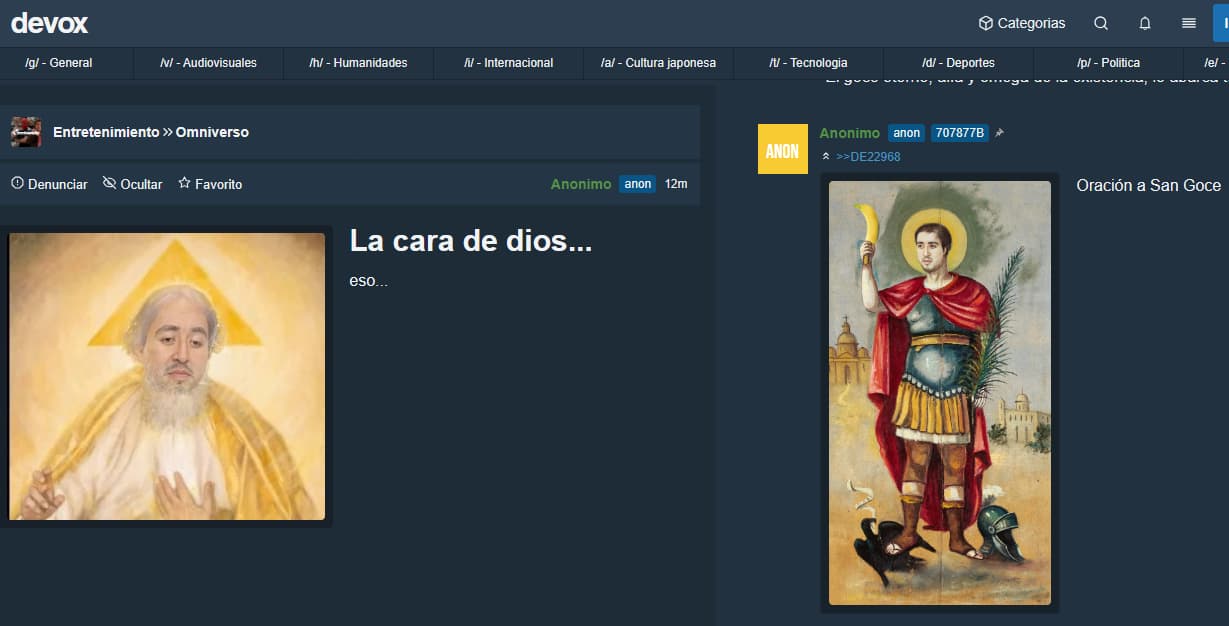Report the thread with Denunciar
The width and height of the screenshot is (1229, 626).
point(49,184)
